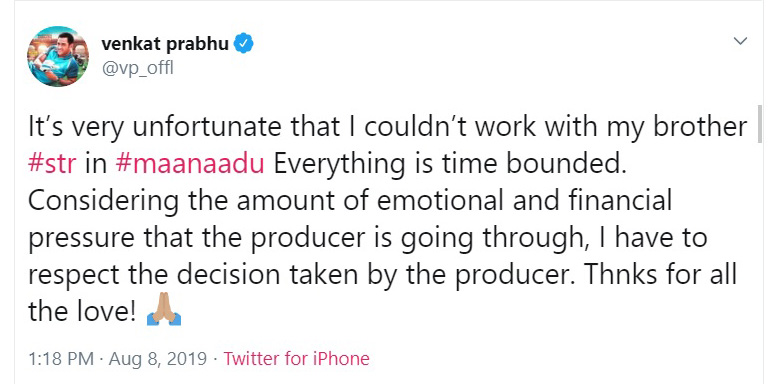Click the venkat prabhu display name
The image size is (780, 384).
click(x=165, y=44)
